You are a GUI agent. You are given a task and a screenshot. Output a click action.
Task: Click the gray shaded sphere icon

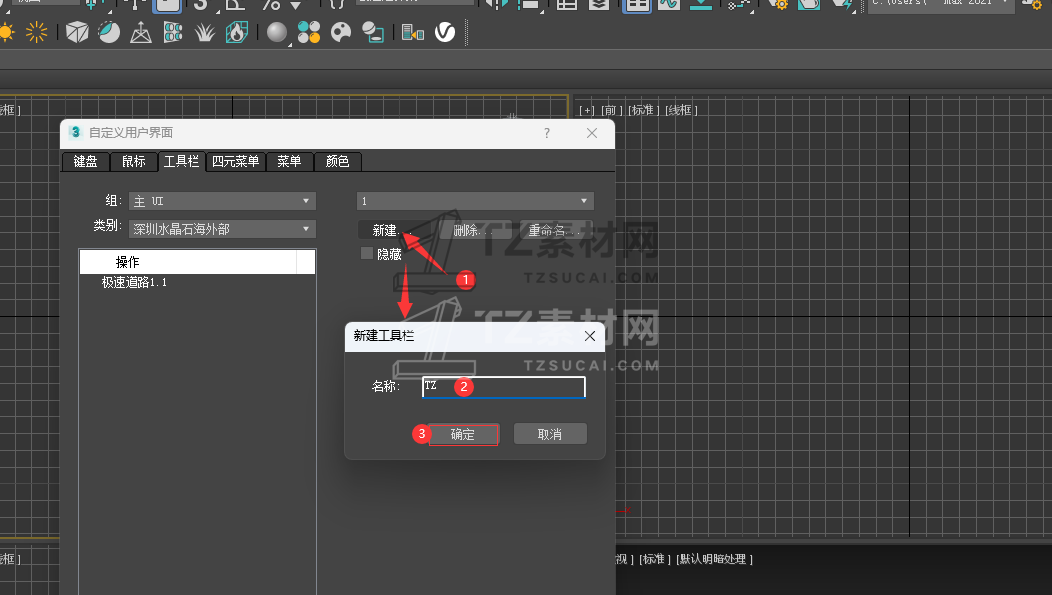click(276, 32)
